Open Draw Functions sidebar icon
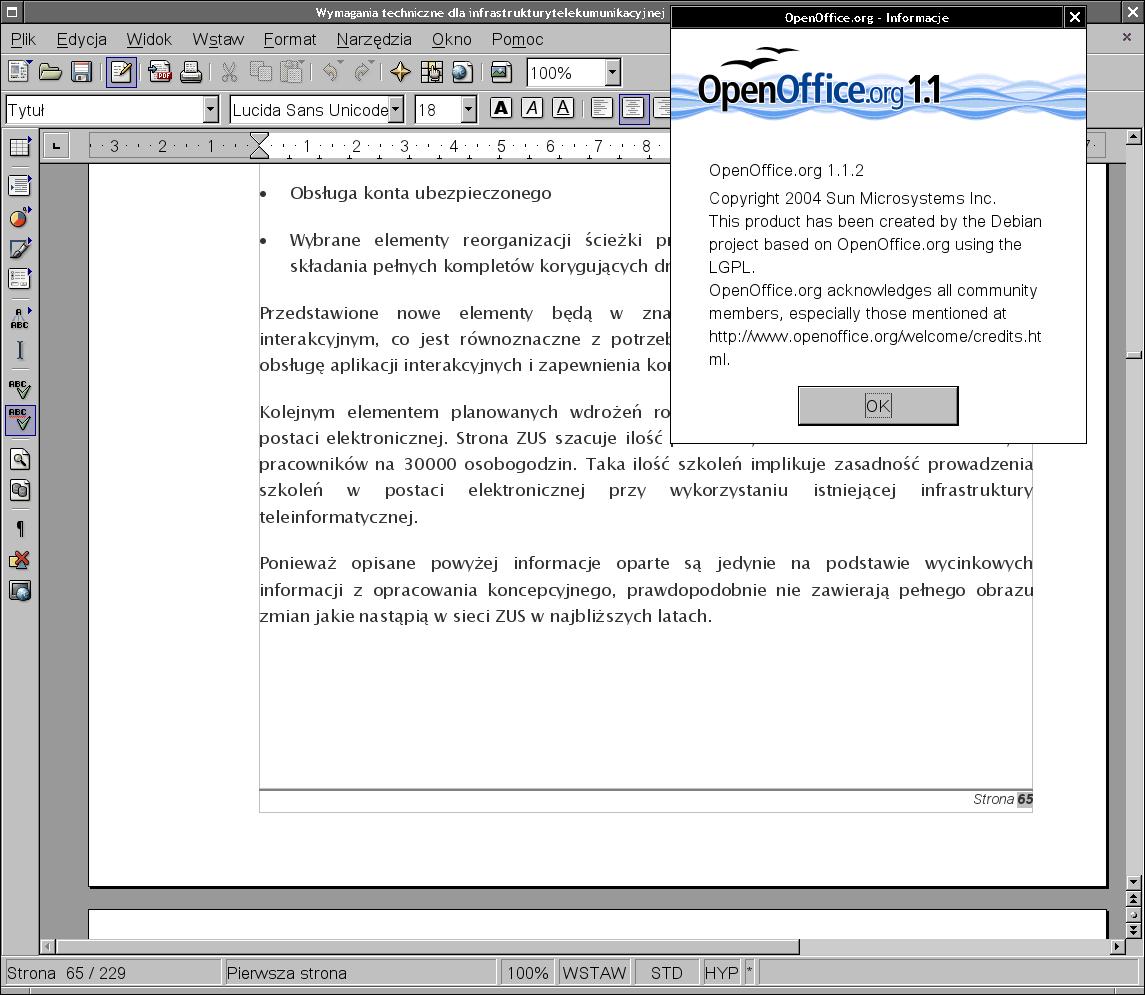 click(20, 248)
